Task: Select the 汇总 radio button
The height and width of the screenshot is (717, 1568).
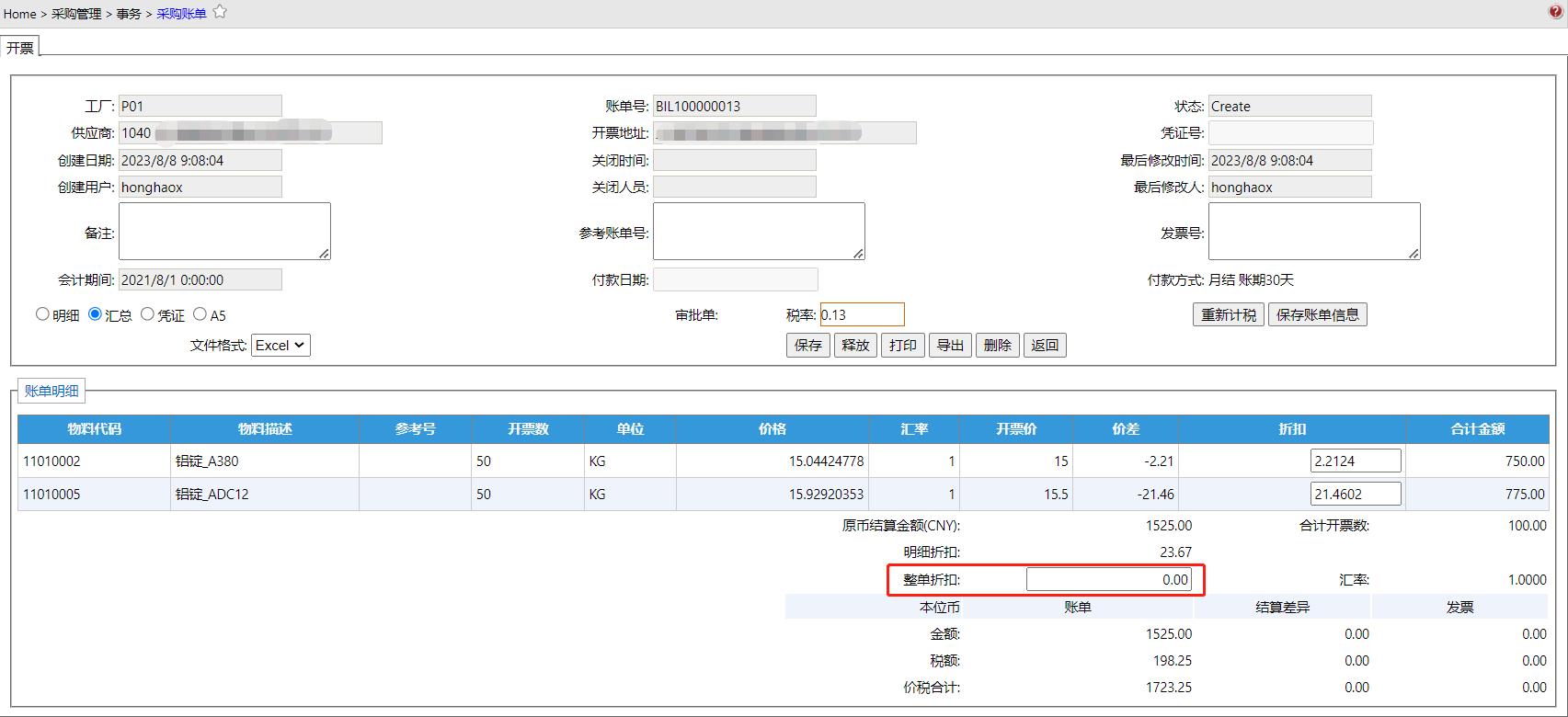Action: pyautogui.click(x=95, y=314)
